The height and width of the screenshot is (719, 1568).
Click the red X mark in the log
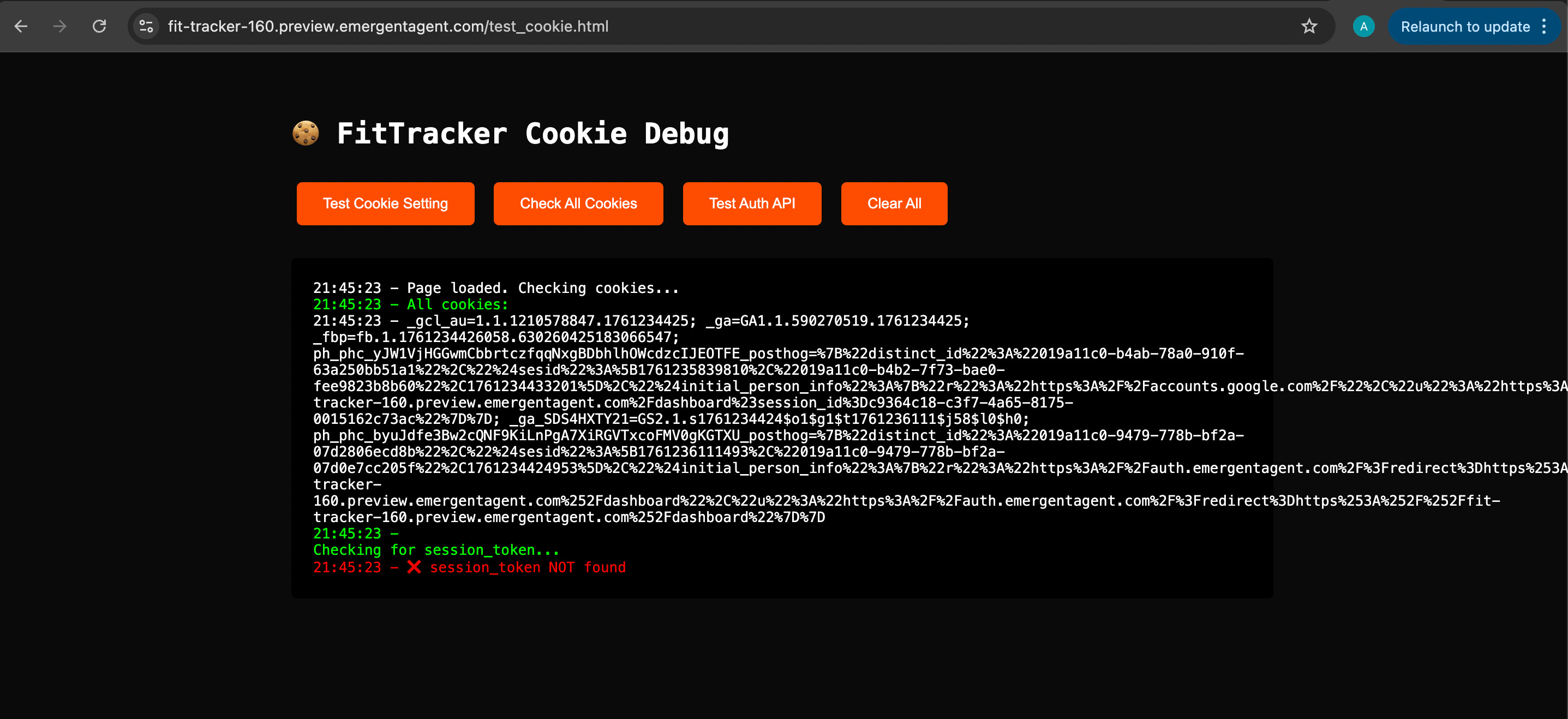414,567
